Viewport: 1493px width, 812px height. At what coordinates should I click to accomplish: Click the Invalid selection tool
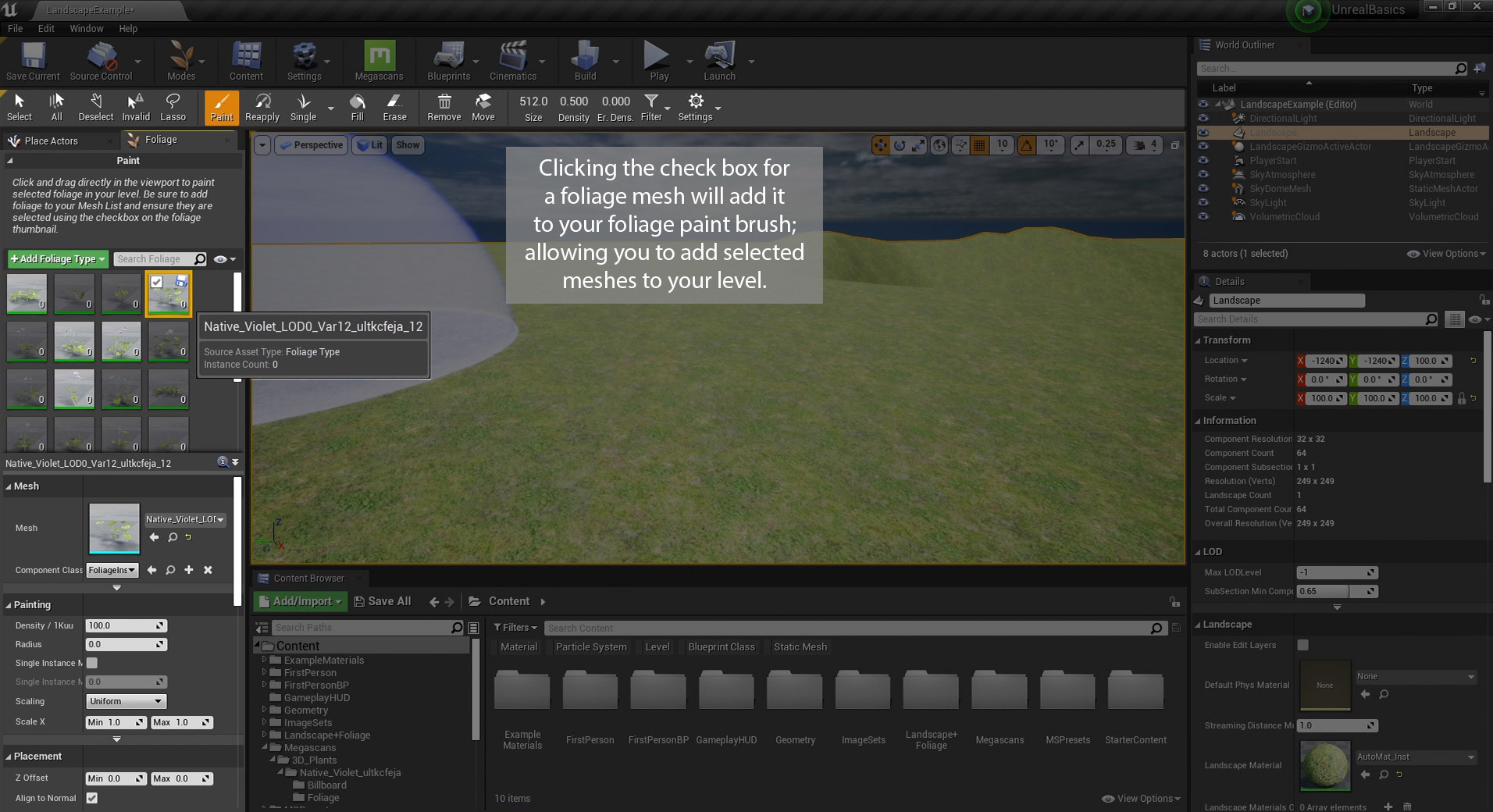point(136,108)
